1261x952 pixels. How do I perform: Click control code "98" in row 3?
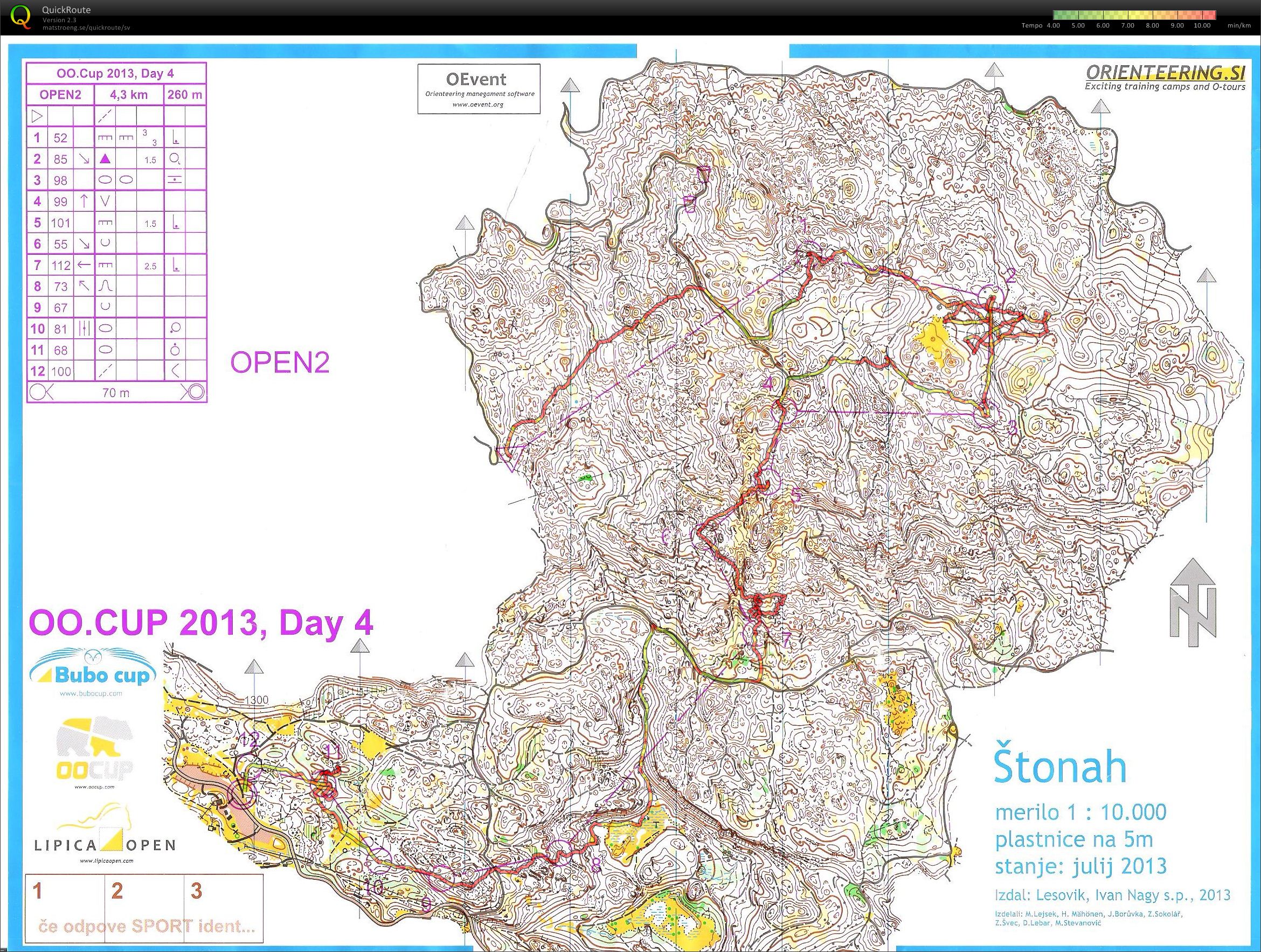click(60, 180)
